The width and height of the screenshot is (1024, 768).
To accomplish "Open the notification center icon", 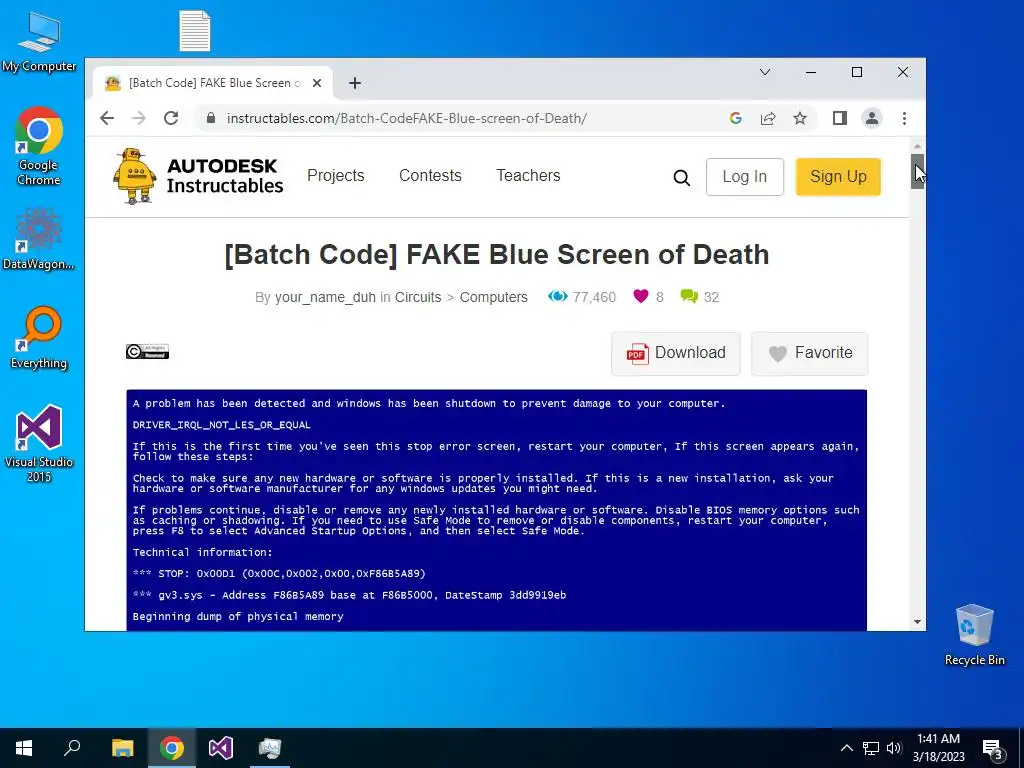I will click(x=993, y=749).
